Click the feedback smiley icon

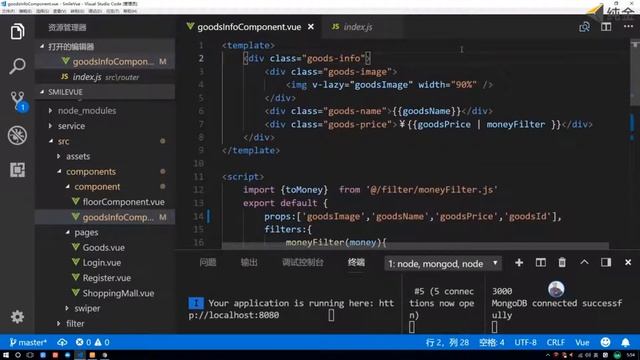606,342
